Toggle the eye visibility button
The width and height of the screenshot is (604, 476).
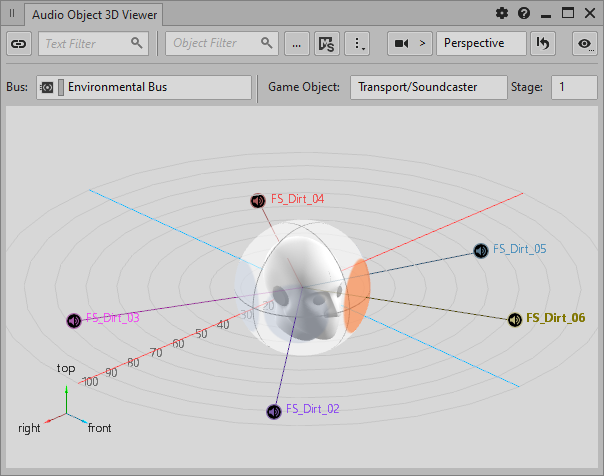click(584, 43)
